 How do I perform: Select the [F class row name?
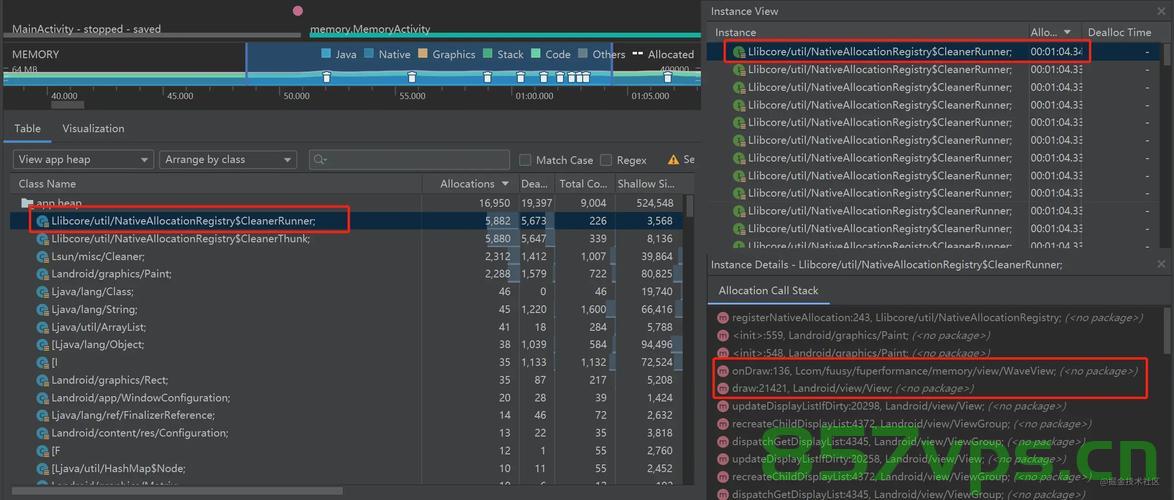pos(55,451)
